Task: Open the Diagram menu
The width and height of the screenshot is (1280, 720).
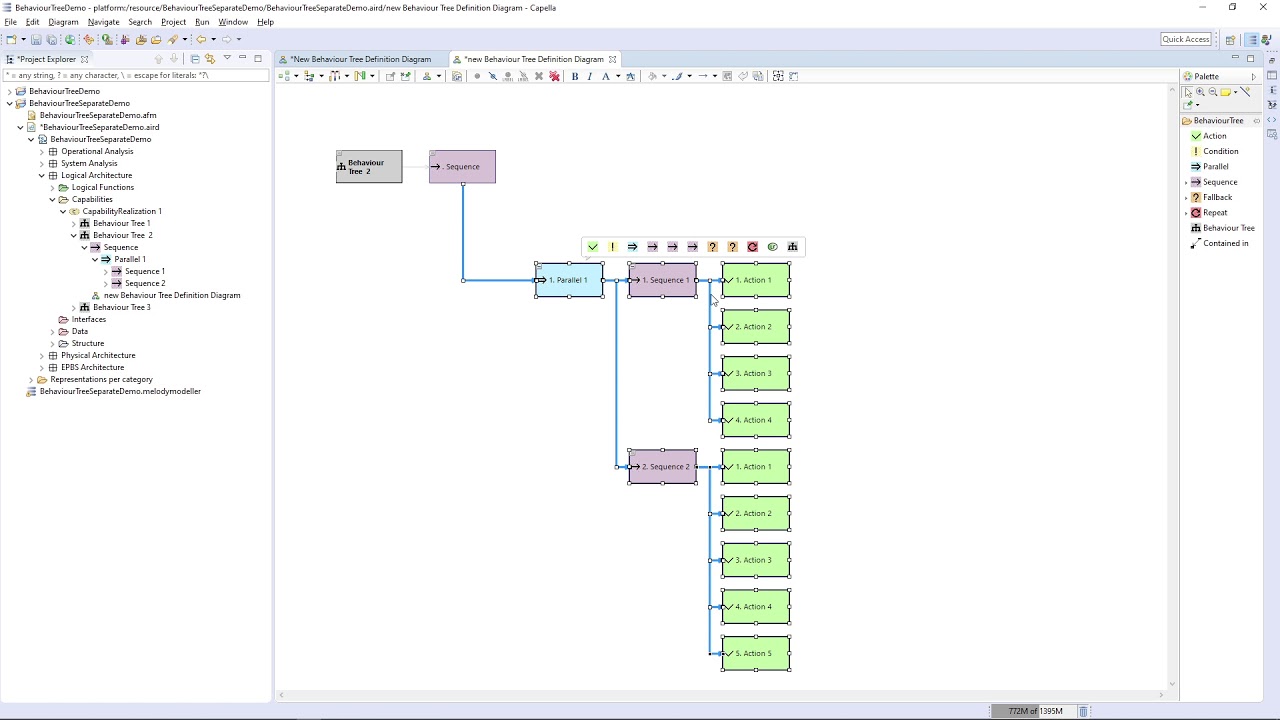Action: click(63, 22)
